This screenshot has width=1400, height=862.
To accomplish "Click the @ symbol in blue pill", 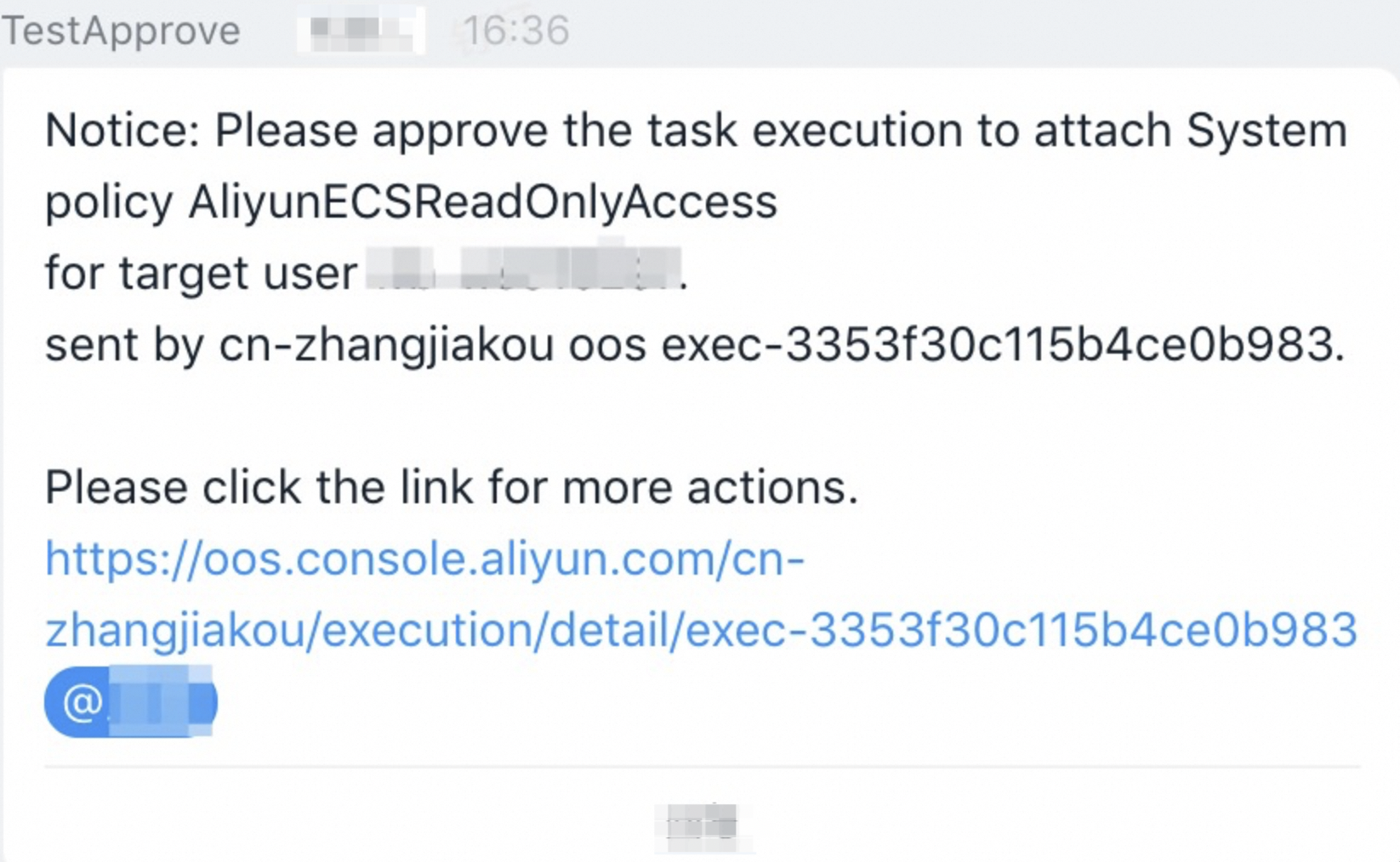I will click(x=83, y=703).
